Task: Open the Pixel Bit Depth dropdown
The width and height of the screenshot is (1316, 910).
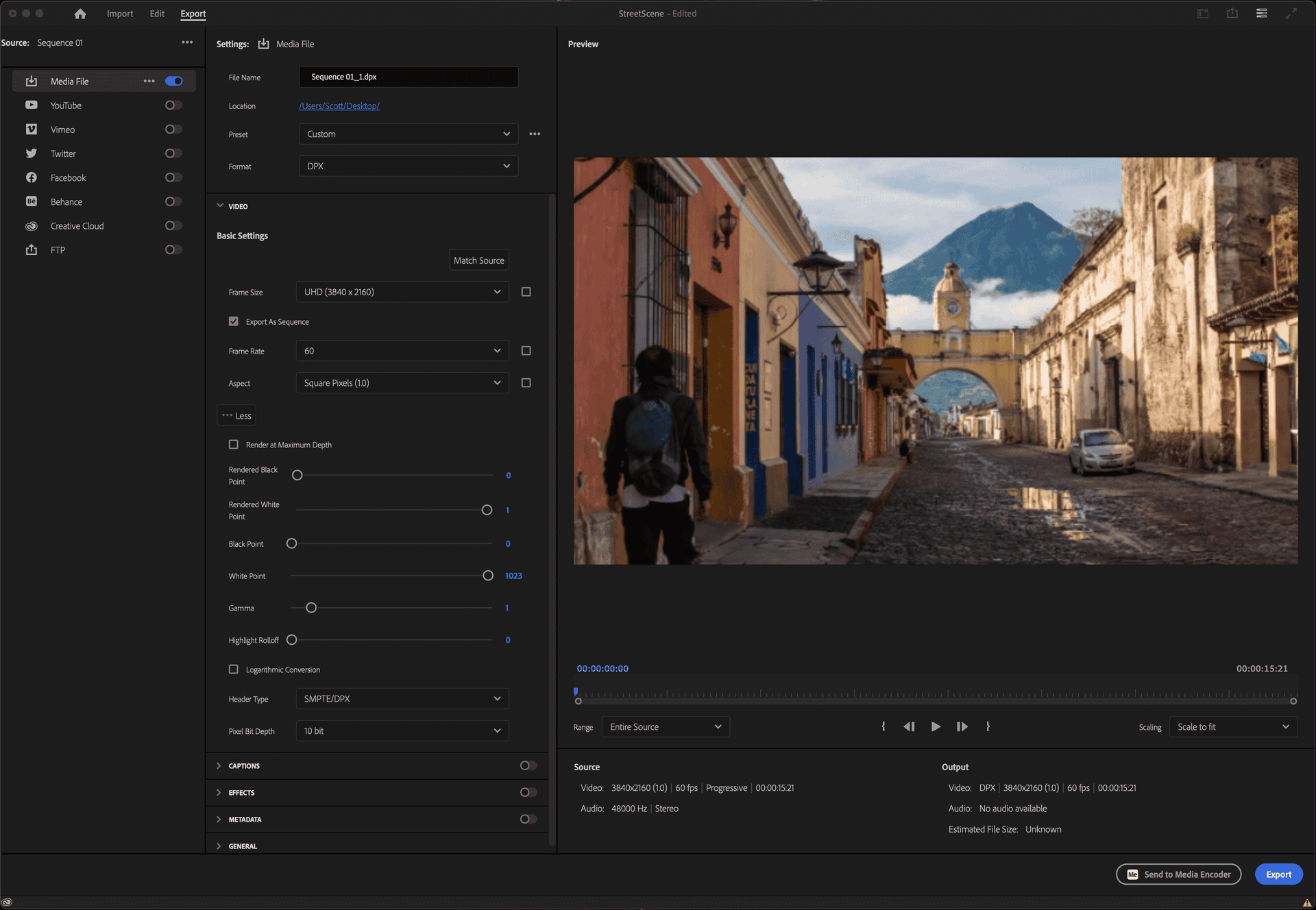Action: coord(402,731)
